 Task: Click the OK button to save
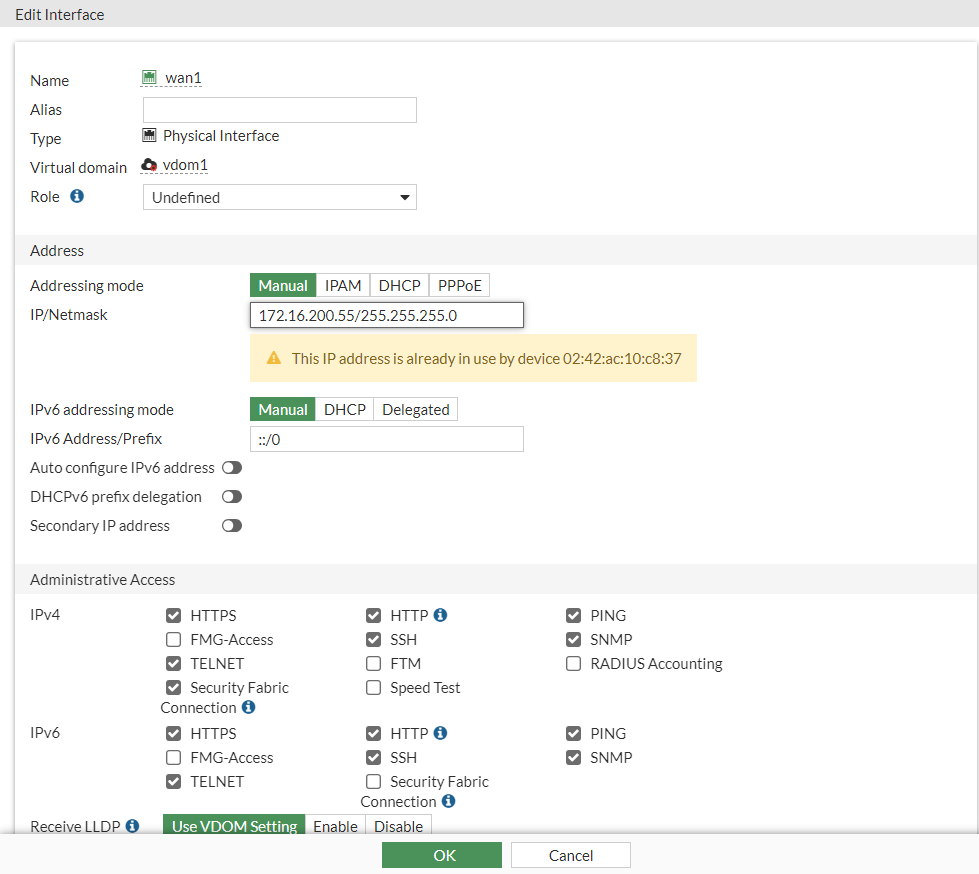pyautogui.click(x=441, y=855)
